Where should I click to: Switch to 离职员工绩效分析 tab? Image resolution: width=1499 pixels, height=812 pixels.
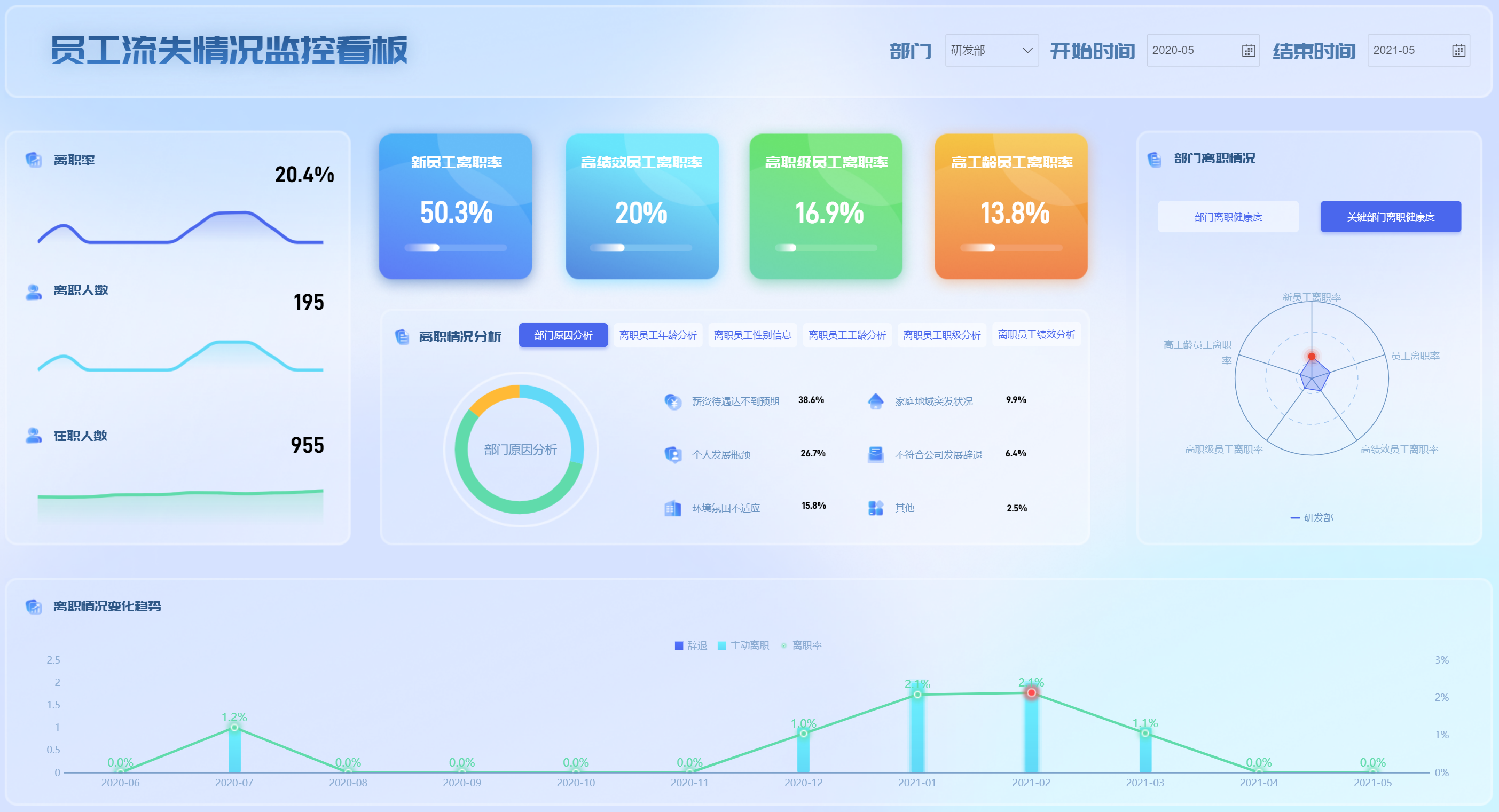point(1036,334)
